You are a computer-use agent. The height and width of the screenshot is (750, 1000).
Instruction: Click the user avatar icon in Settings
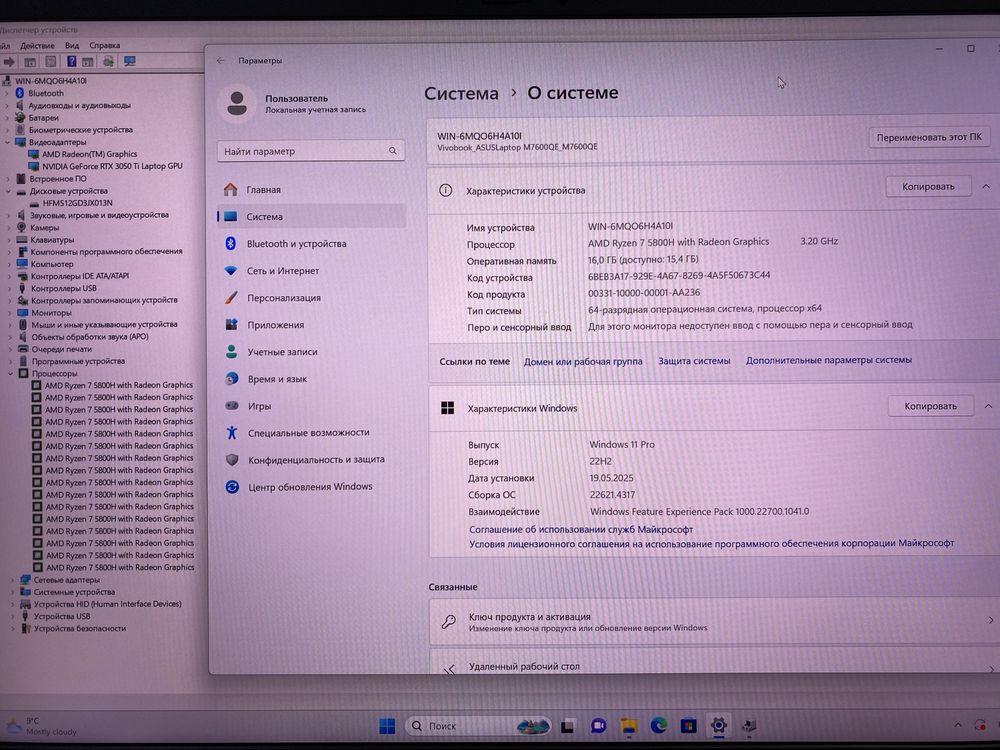pos(237,103)
